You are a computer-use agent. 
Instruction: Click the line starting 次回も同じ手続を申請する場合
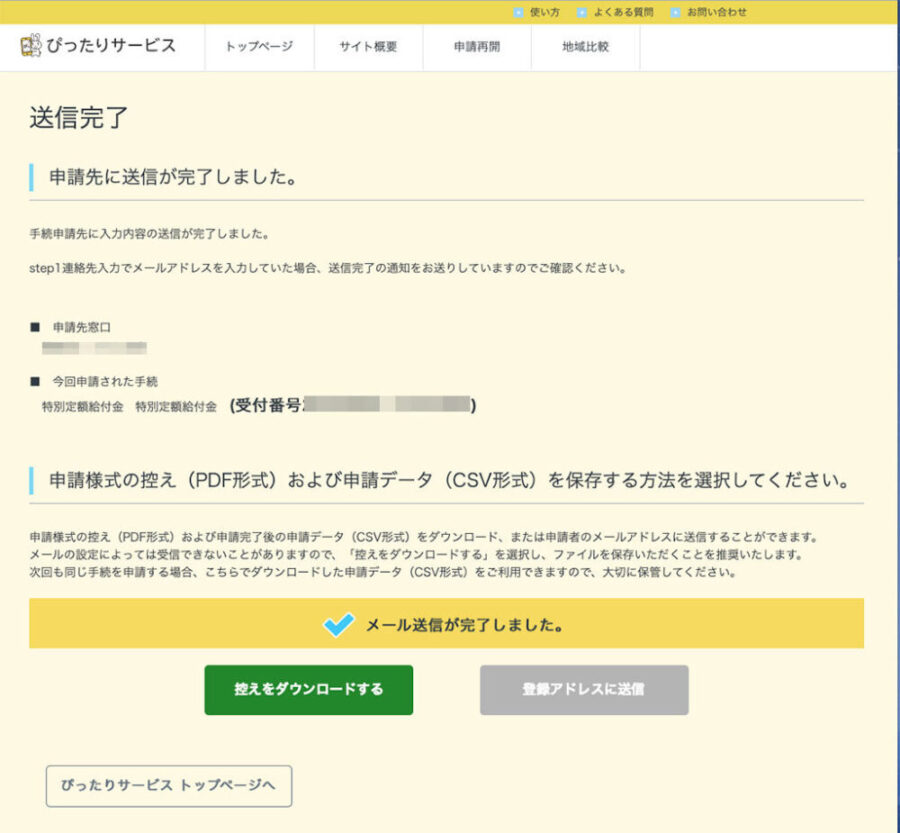383,572
